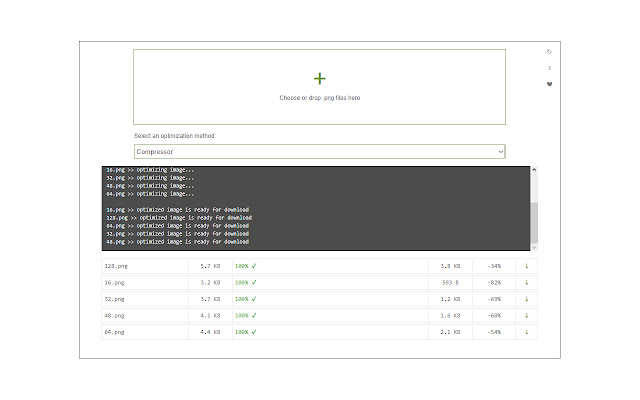The image size is (640, 400).
Task: Click the 128.png file name
Action: (116, 266)
